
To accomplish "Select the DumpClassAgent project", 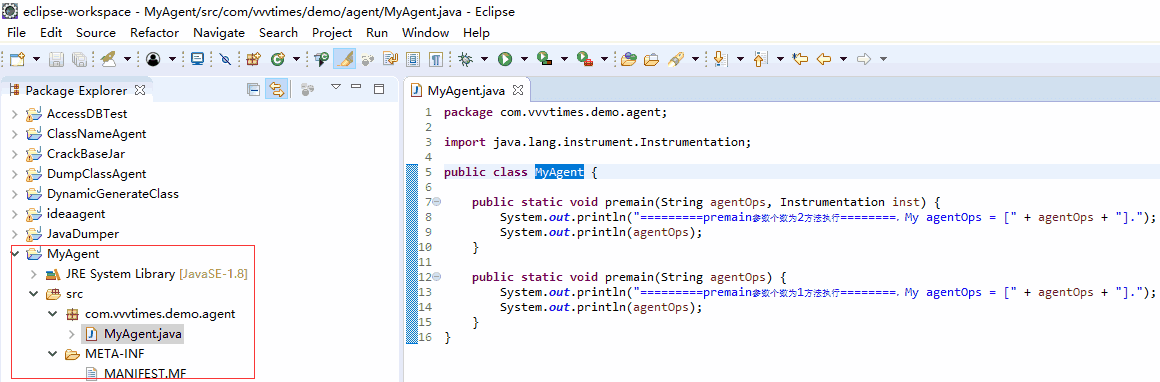I will pos(96,174).
